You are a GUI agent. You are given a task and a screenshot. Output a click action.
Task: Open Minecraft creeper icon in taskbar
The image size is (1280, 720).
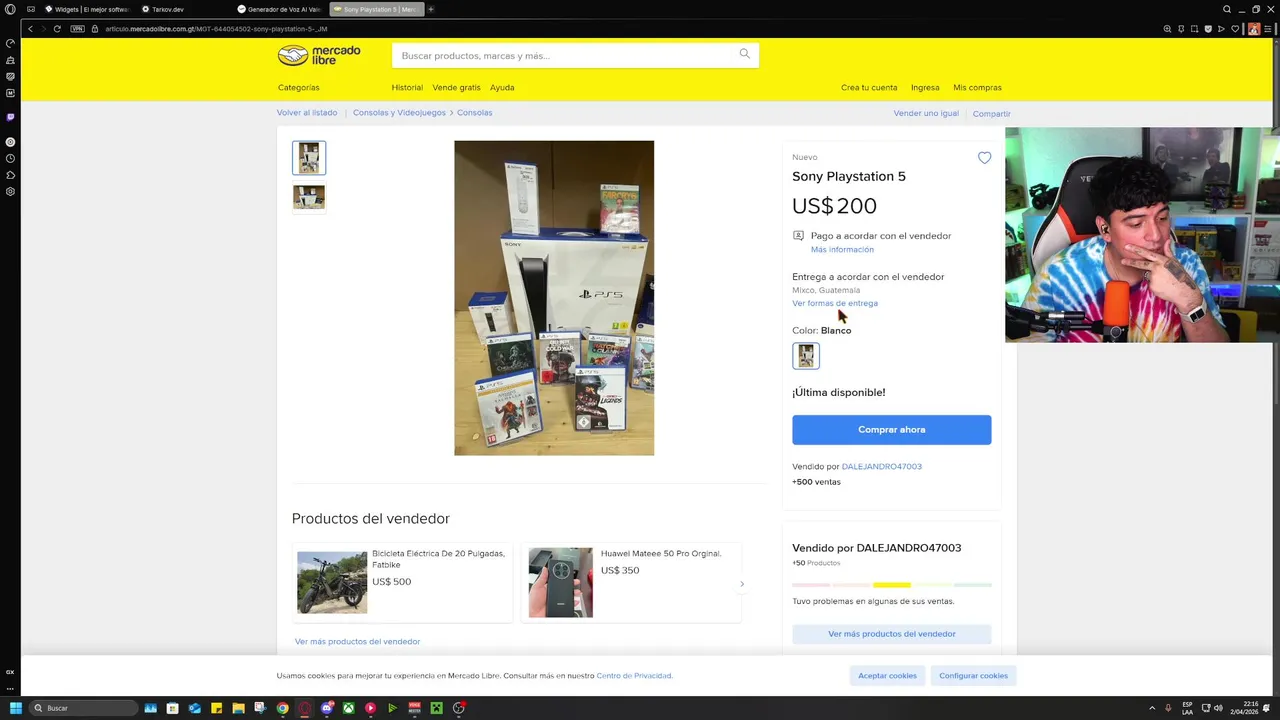(x=437, y=708)
